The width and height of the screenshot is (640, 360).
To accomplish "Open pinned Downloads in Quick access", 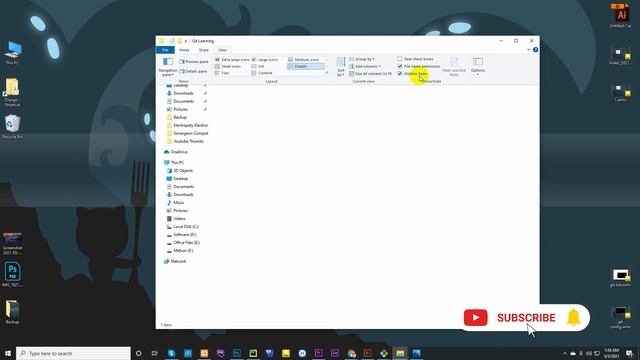I will point(180,93).
